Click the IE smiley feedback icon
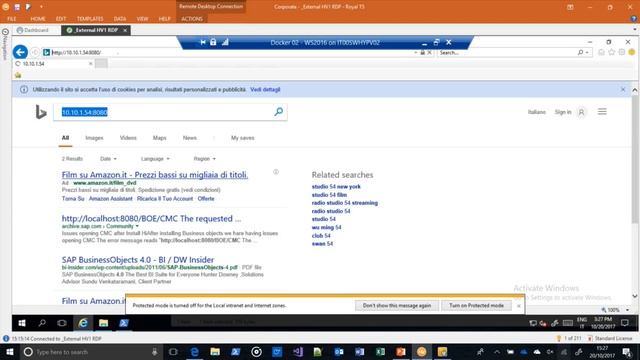This screenshot has width=640, height=360. point(632,52)
